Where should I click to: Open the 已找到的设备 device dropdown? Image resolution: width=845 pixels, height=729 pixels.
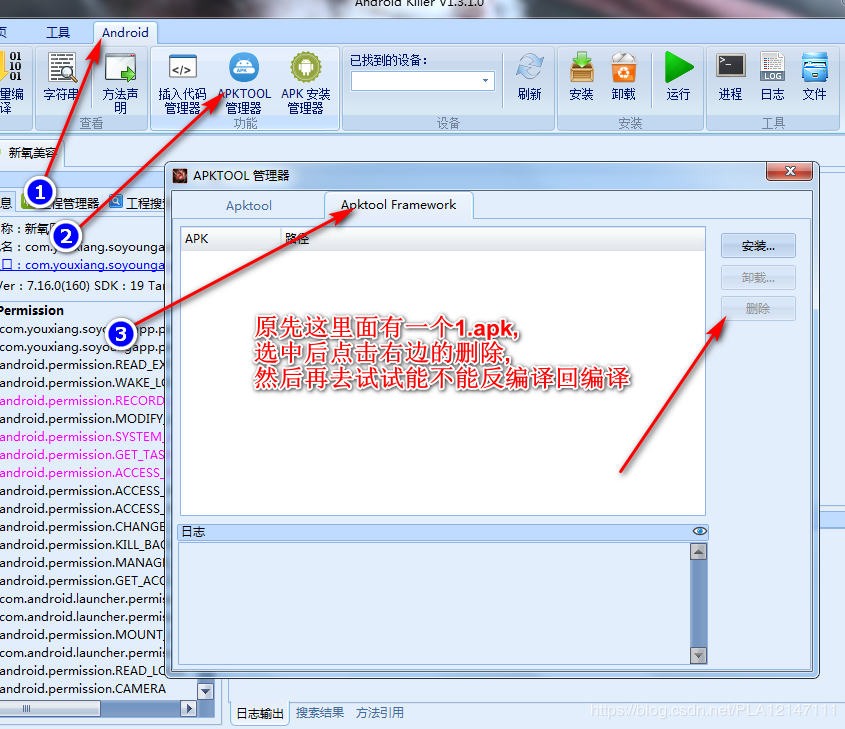tap(485, 81)
